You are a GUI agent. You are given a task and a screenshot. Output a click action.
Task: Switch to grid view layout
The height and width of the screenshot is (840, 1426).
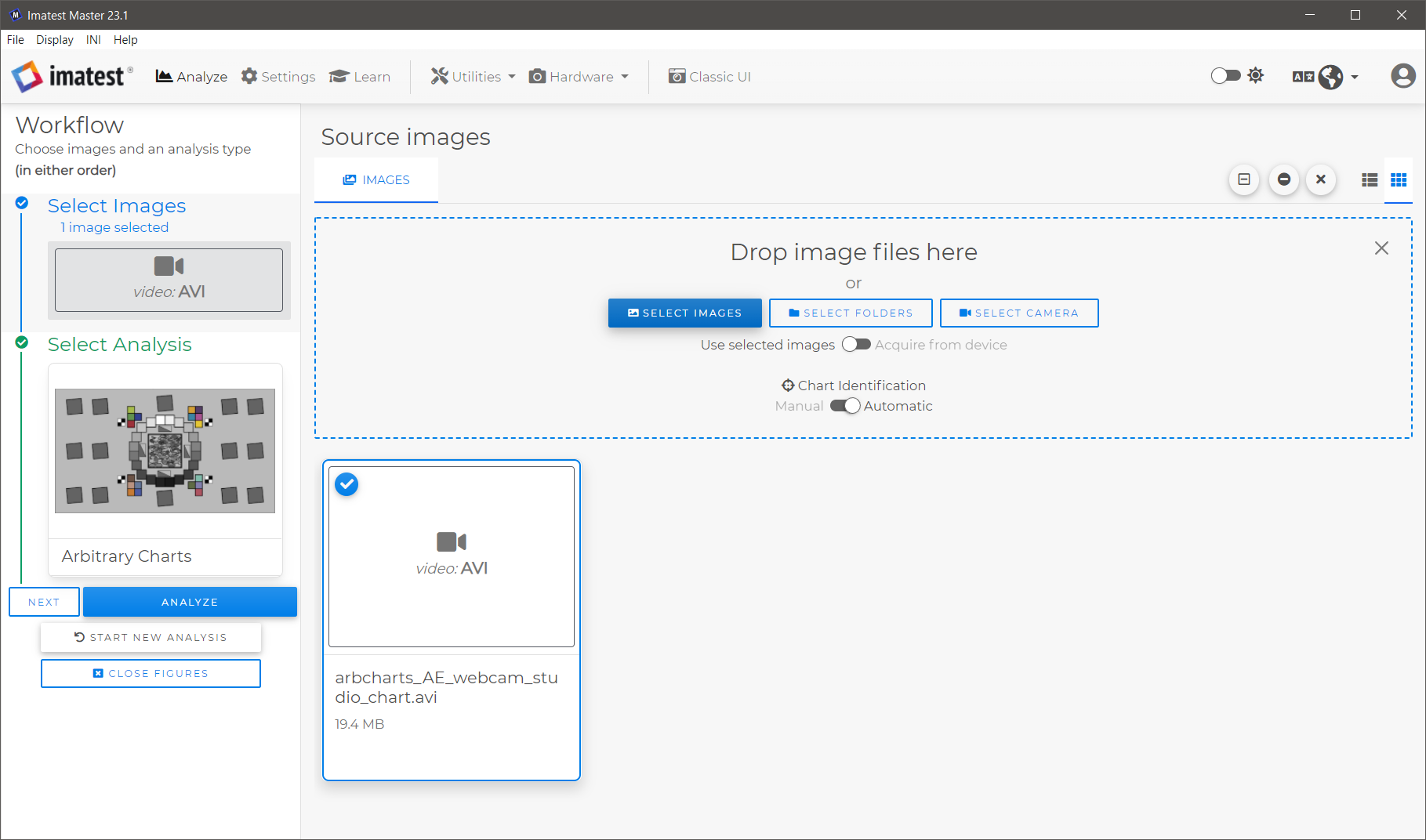coord(1399,180)
